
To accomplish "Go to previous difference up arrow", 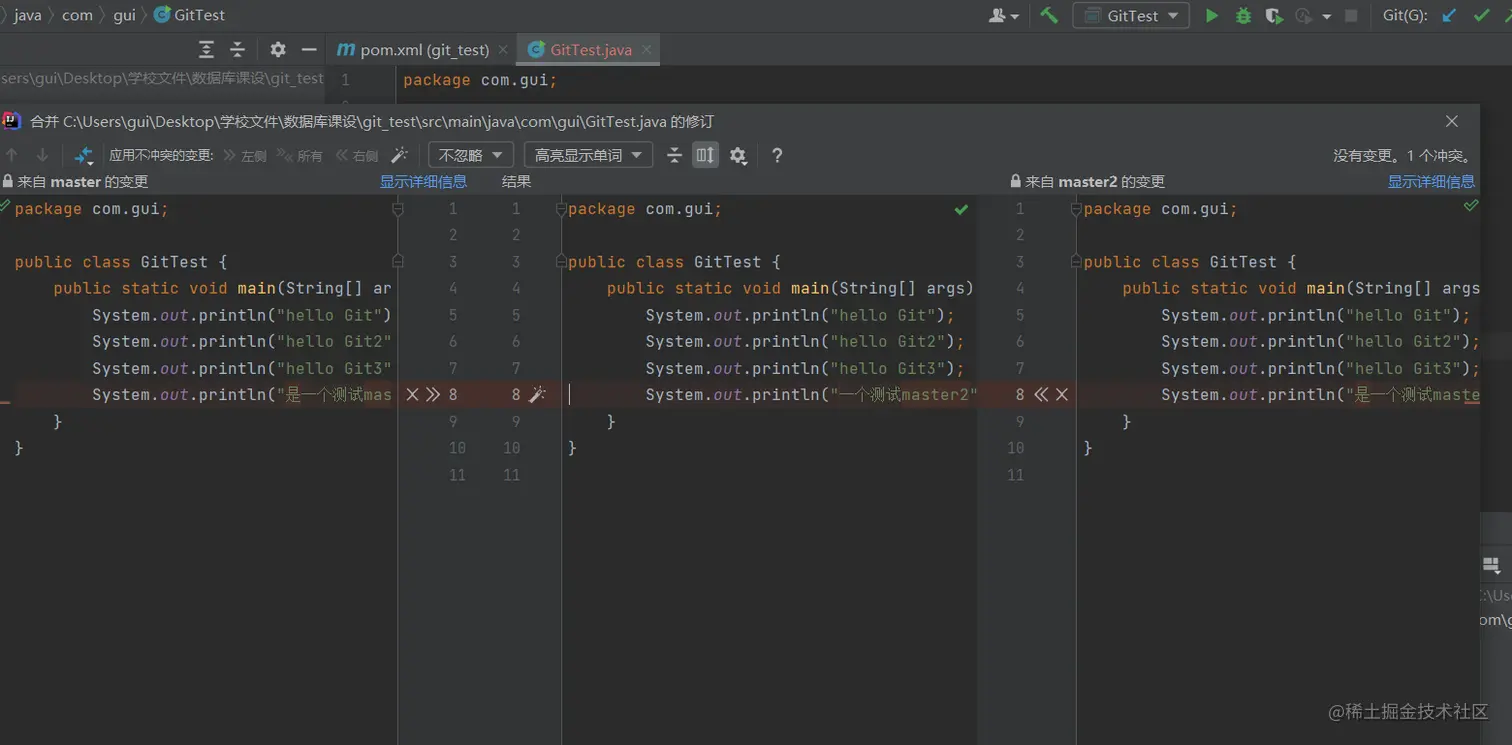I will 12,155.
